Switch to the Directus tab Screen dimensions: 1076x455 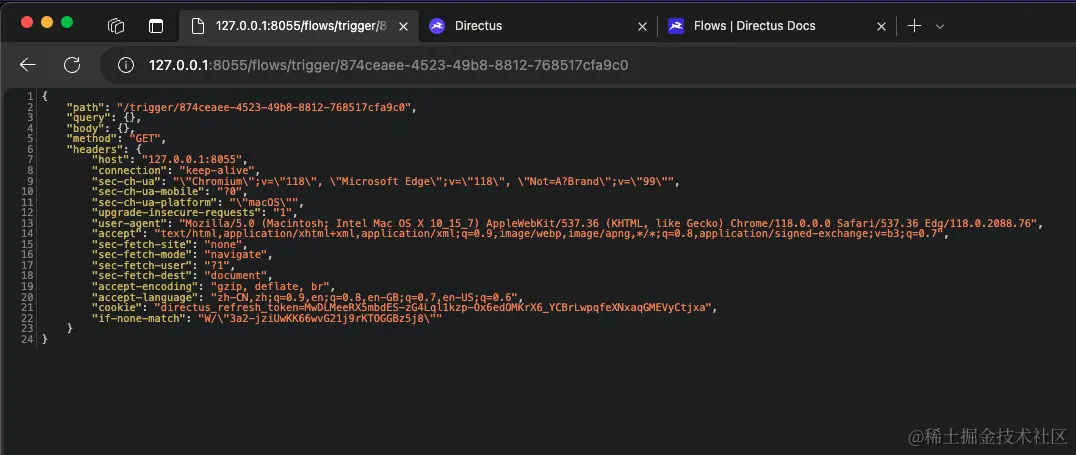pos(539,26)
